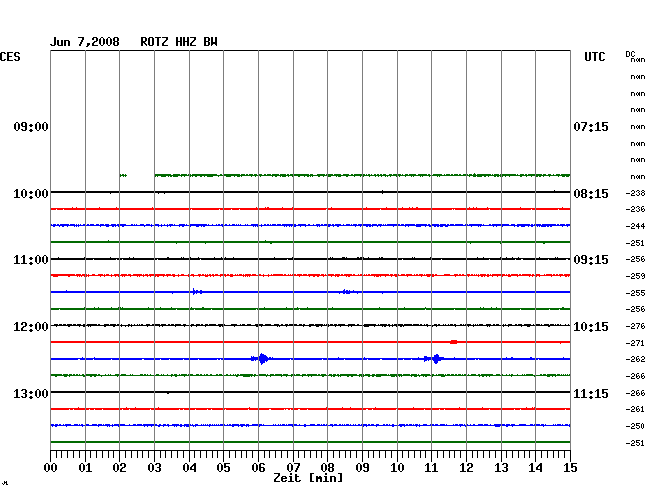Click minute 12 on the time axis
Viewport: 650px width, 494px height.
pyautogui.click(x=466, y=468)
